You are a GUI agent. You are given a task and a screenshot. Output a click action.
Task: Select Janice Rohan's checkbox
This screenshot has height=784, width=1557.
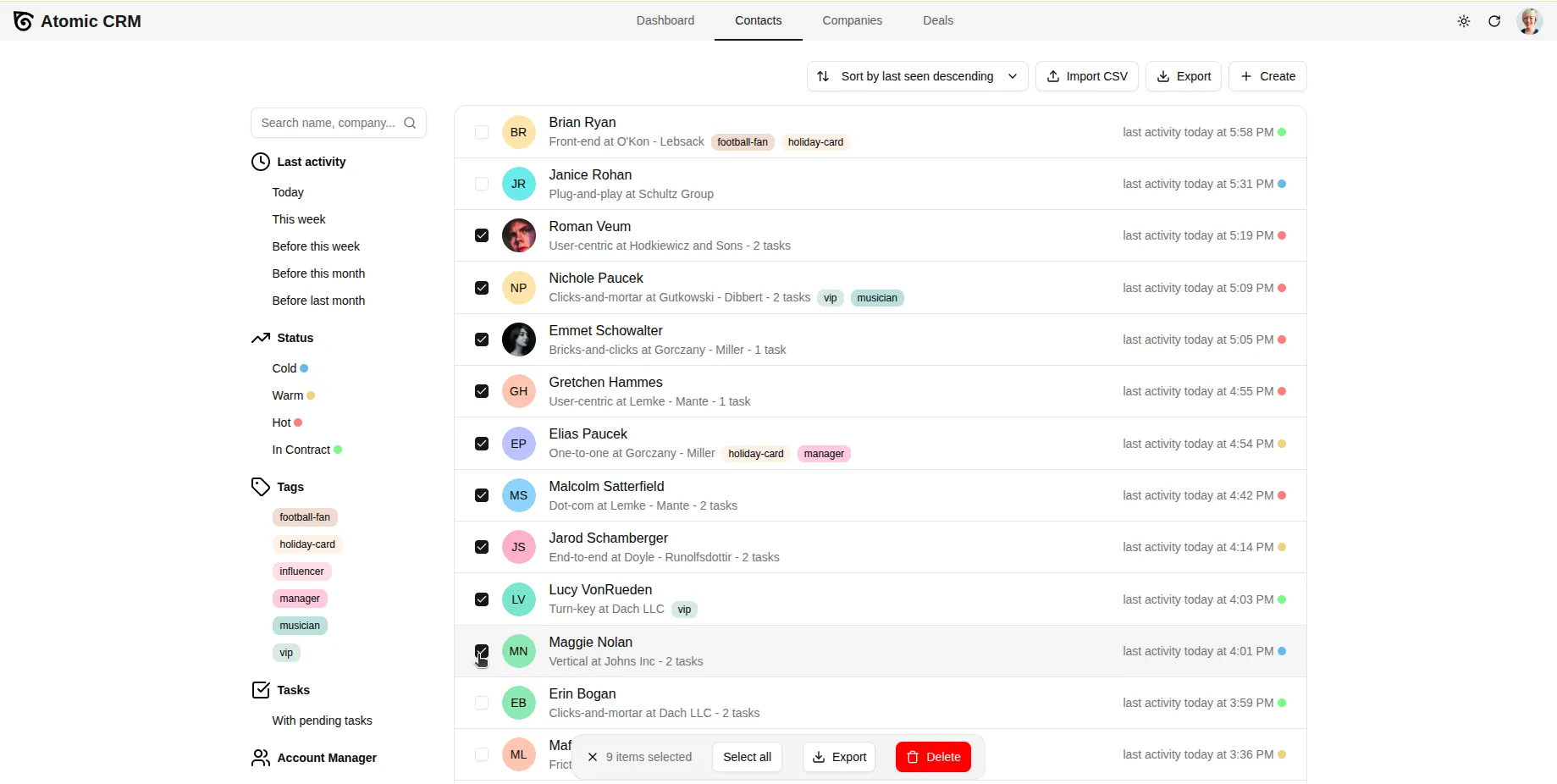(481, 184)
